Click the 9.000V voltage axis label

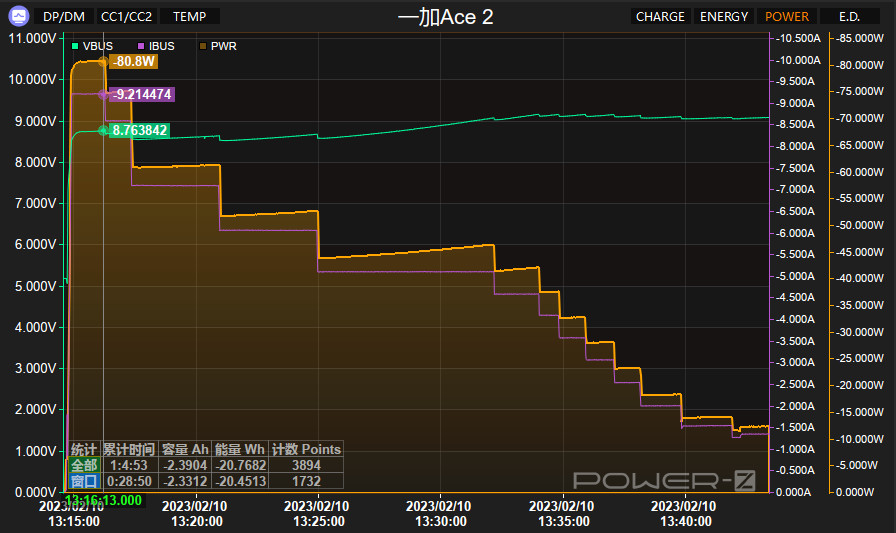tap(35, 121)
